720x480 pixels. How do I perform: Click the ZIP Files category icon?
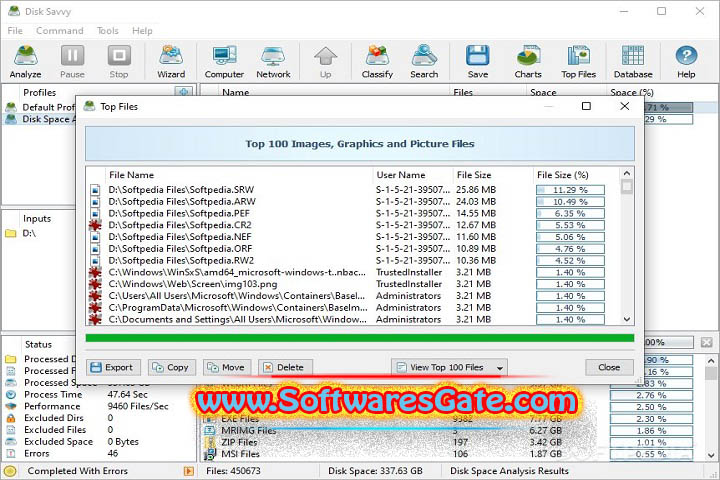tap(210, 442)
